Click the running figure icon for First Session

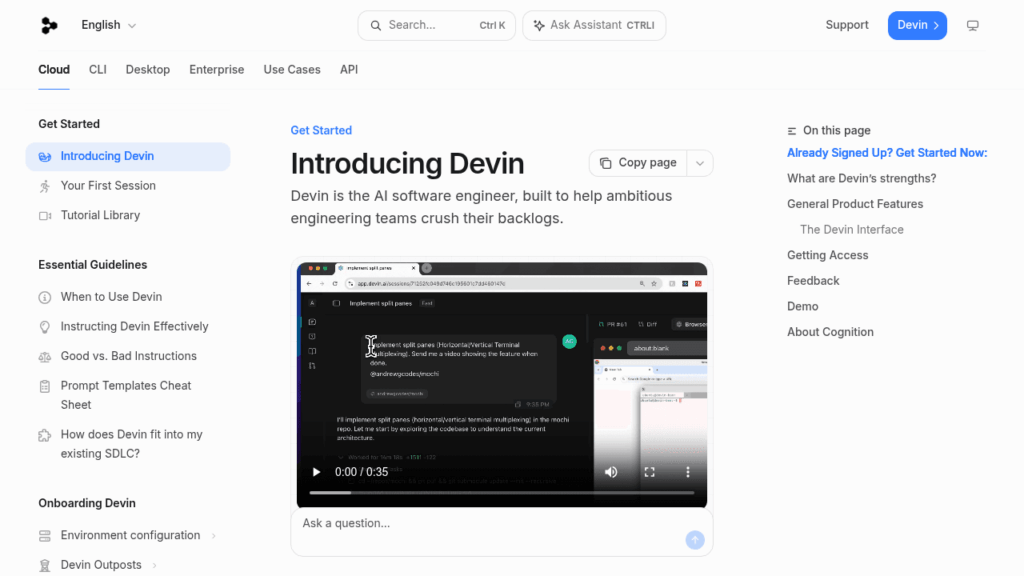point(44,186)
